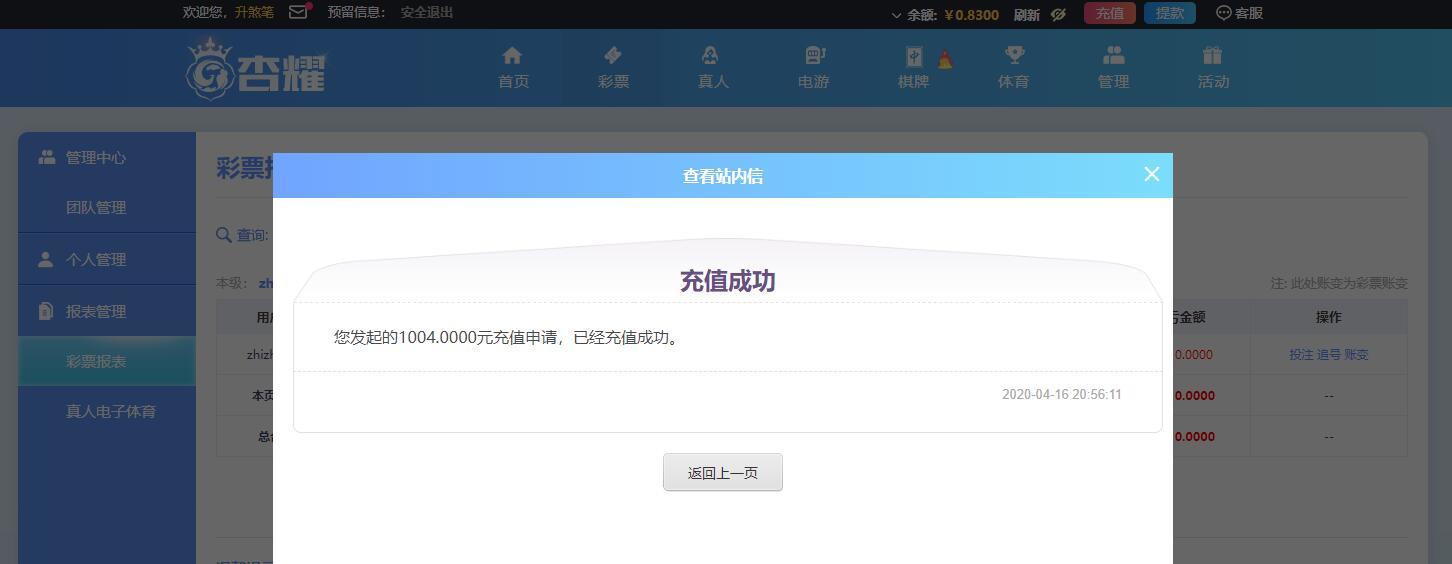Select 团队管理 in the sidebar

[x=96, y=208]
